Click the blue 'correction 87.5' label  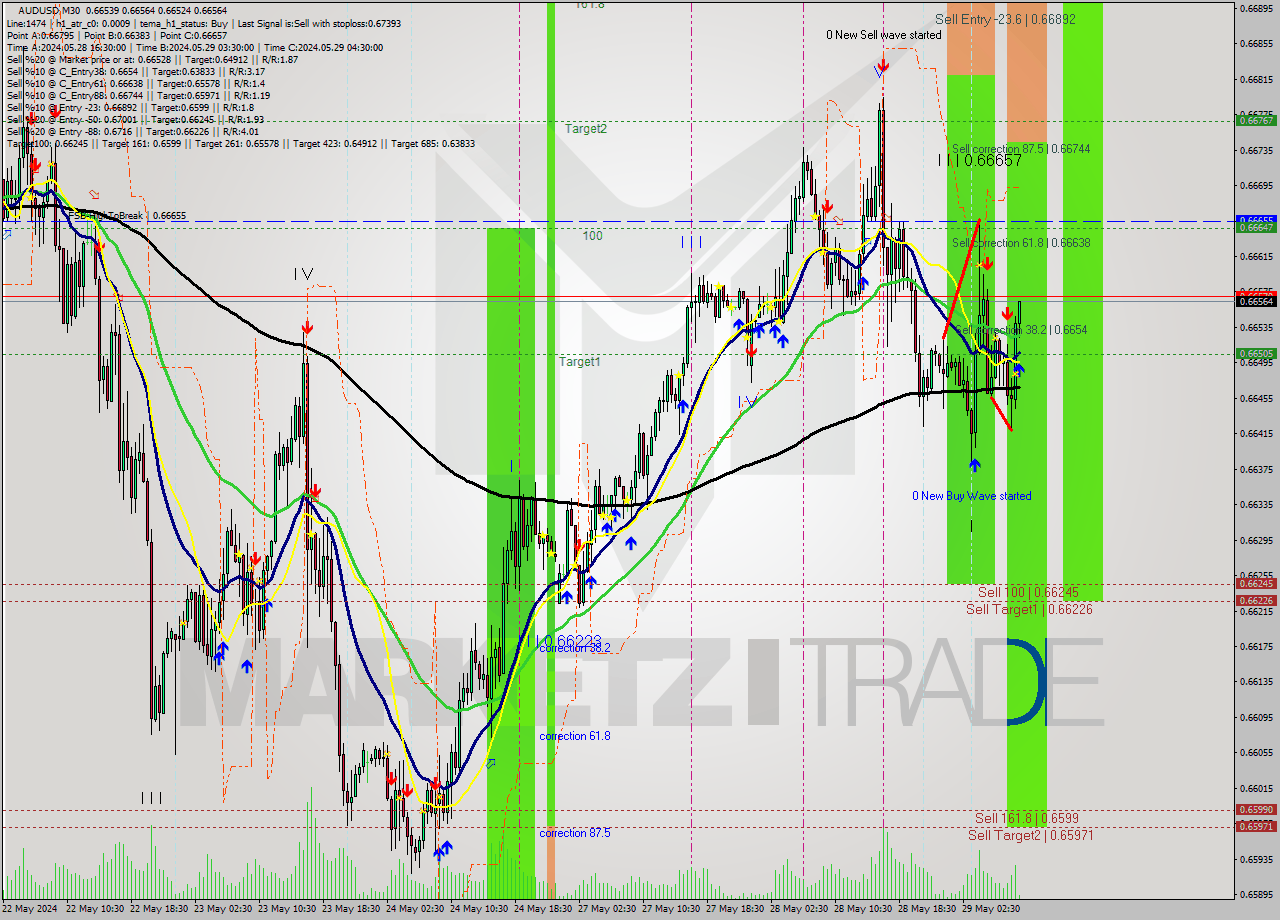[575, 833]
